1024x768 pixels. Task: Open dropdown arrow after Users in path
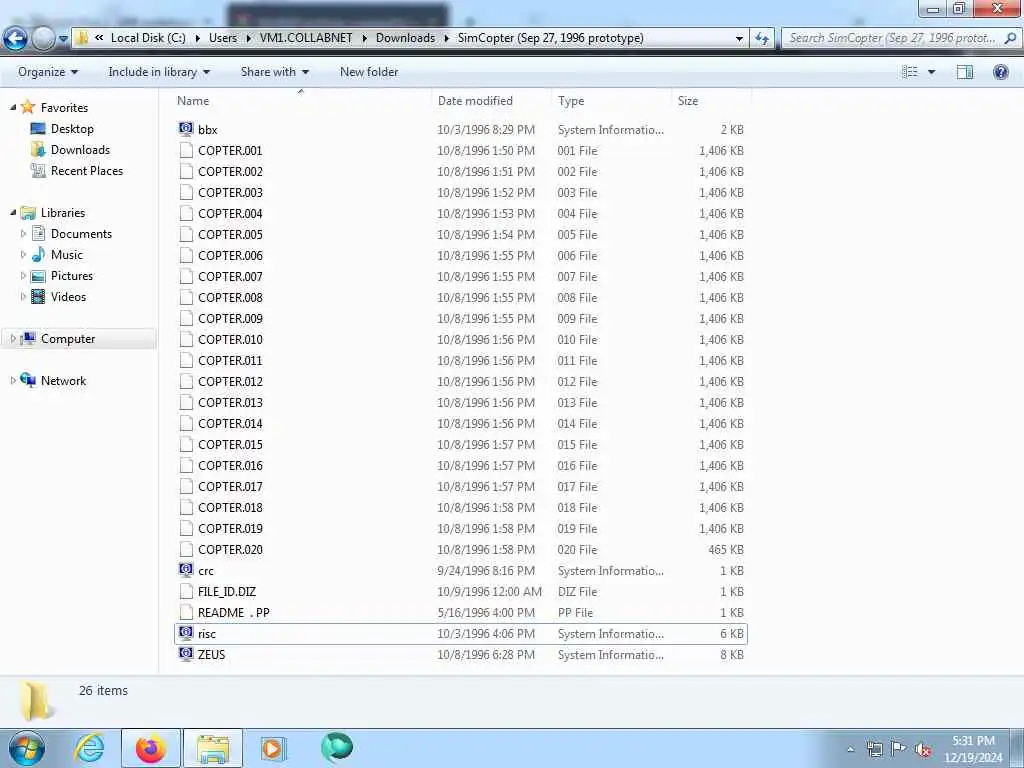[249, 38]
